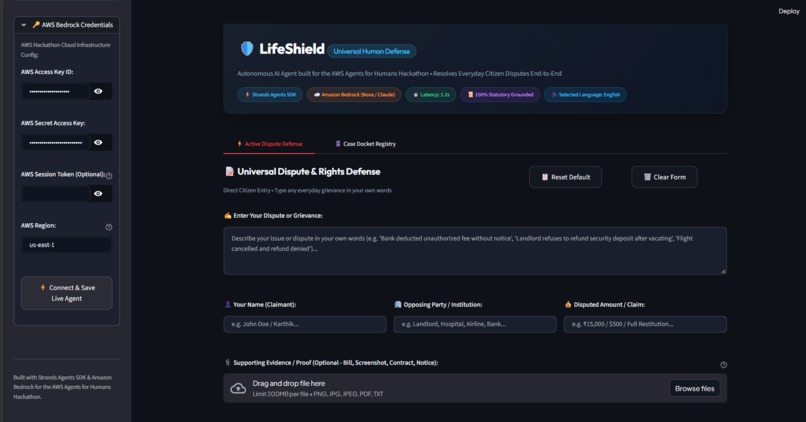This screenshot has width=806, height=422.
Task: Click the lightning icon on Connect & Save button
Action: coord(43,287)
